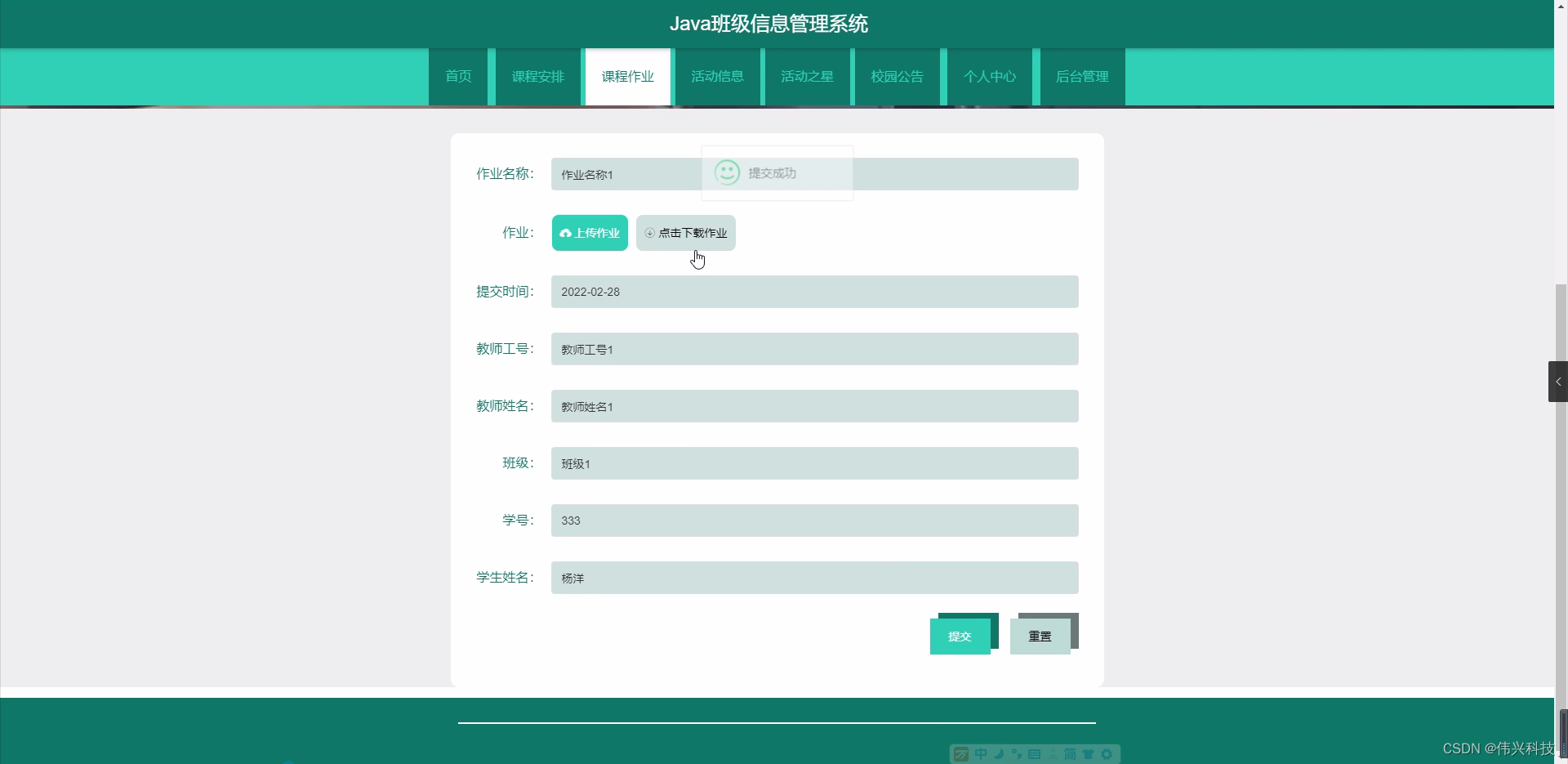Open the 后台管理 menu item

[1081, 76]
